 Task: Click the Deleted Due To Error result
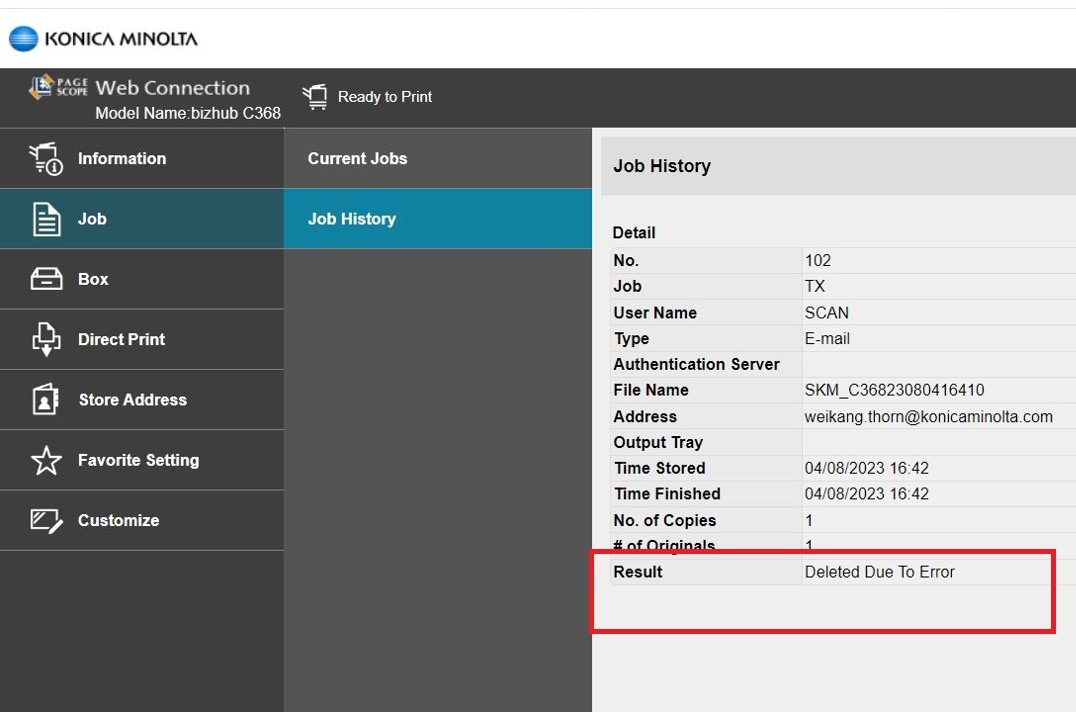pyautogui.click(x=879, y=572)
